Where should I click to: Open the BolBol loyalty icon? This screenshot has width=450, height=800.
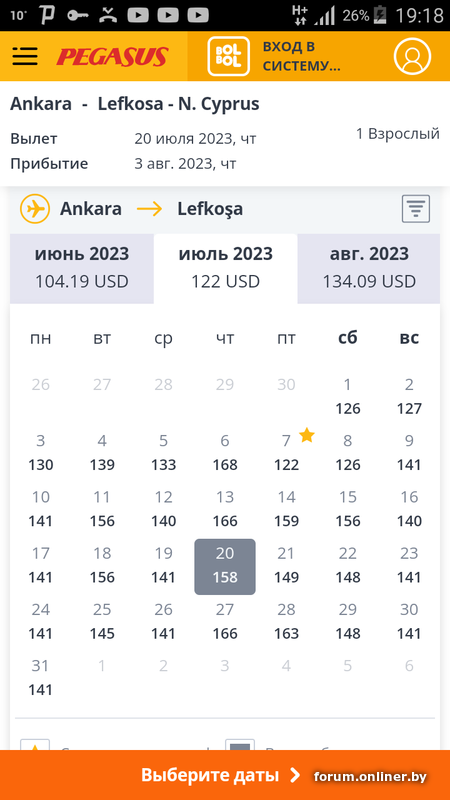tap(229, 56)
